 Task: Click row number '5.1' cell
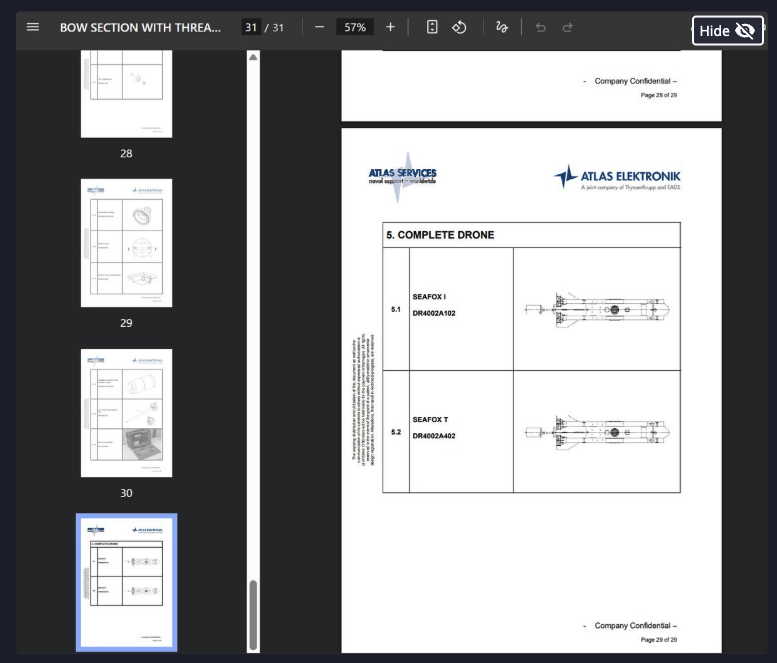[396, 309]
